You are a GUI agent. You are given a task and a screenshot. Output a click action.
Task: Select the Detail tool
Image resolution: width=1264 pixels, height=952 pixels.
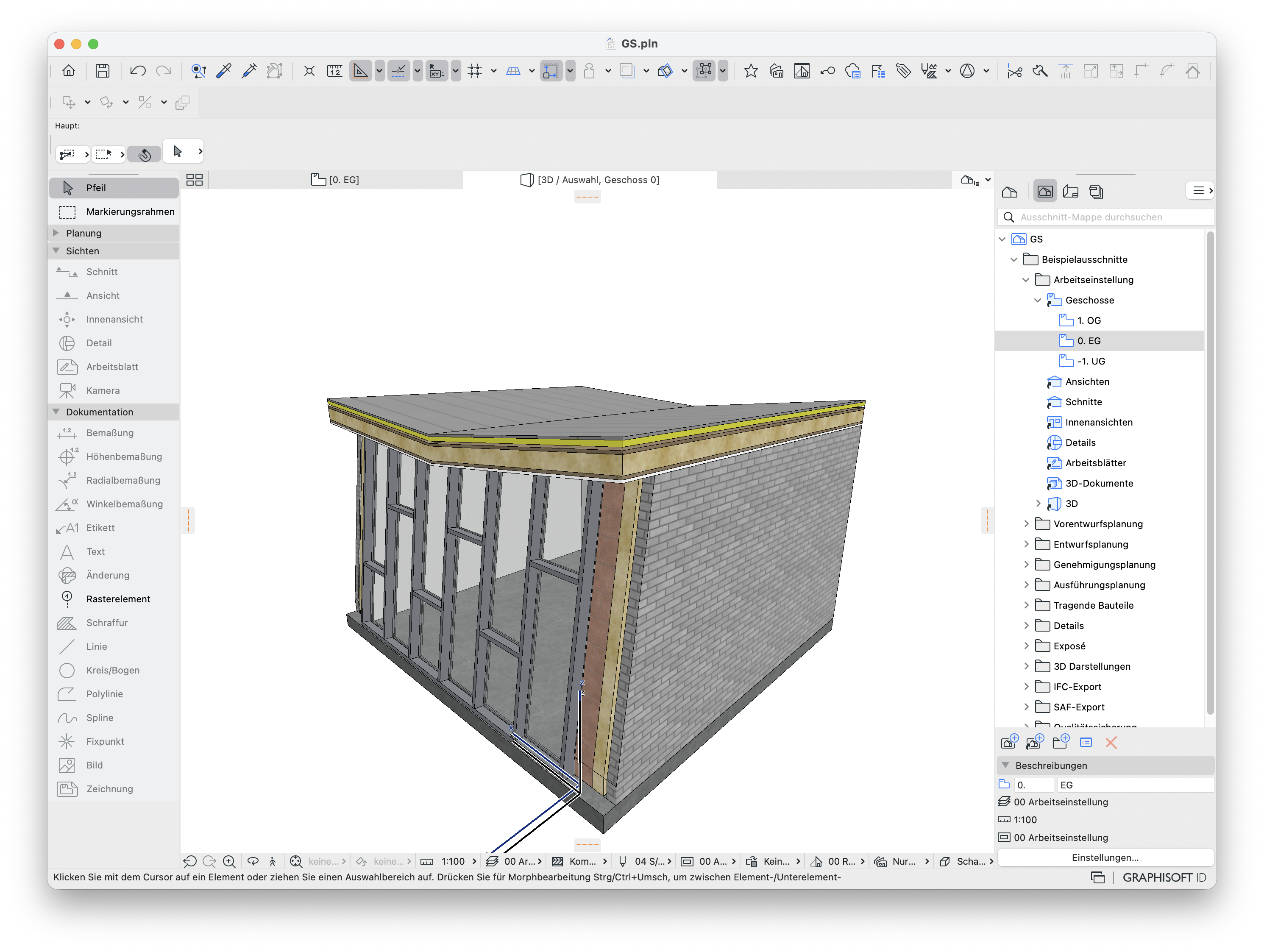point(114,343)
